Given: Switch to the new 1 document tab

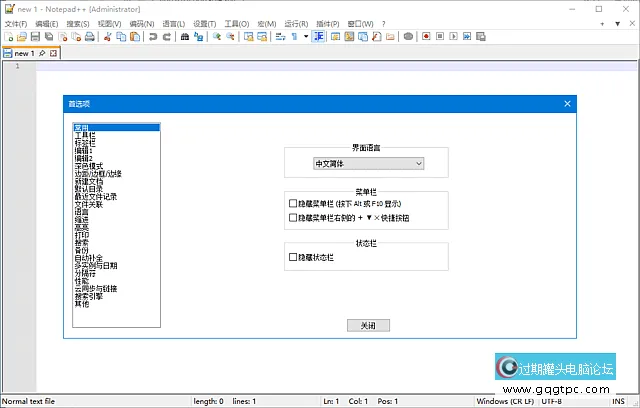Looking at the screenshot, I should (22, 53).
